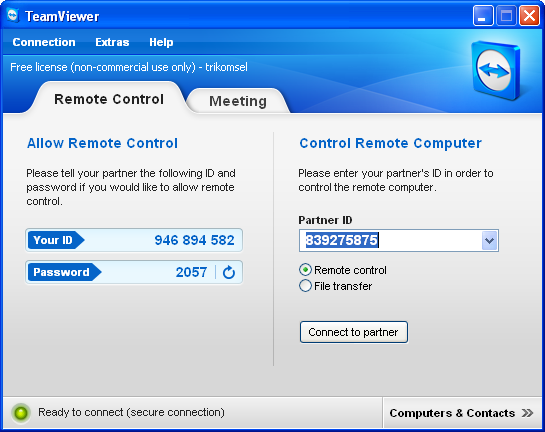Click the Password label
The height and width of the screenshot is (432, 545).
tap(64, 272)
